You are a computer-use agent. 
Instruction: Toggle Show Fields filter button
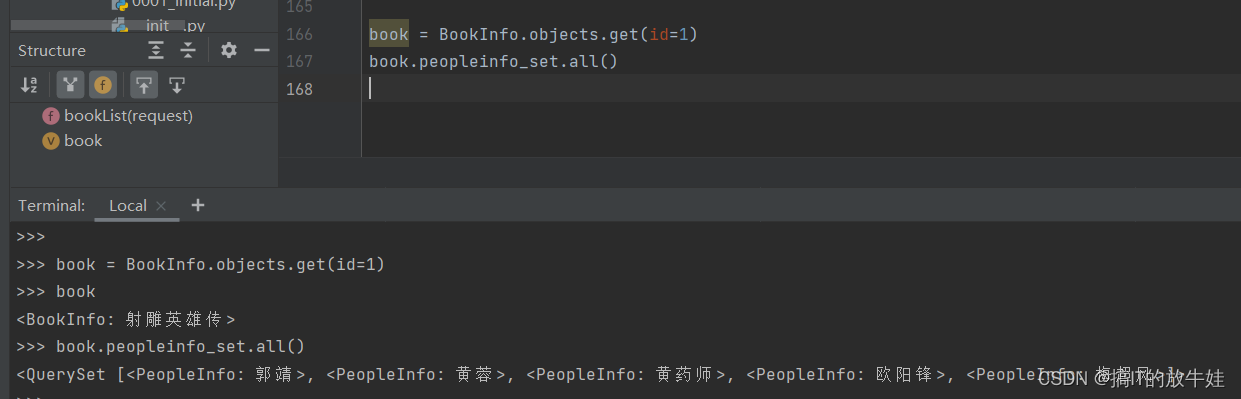tap(103, 85)
